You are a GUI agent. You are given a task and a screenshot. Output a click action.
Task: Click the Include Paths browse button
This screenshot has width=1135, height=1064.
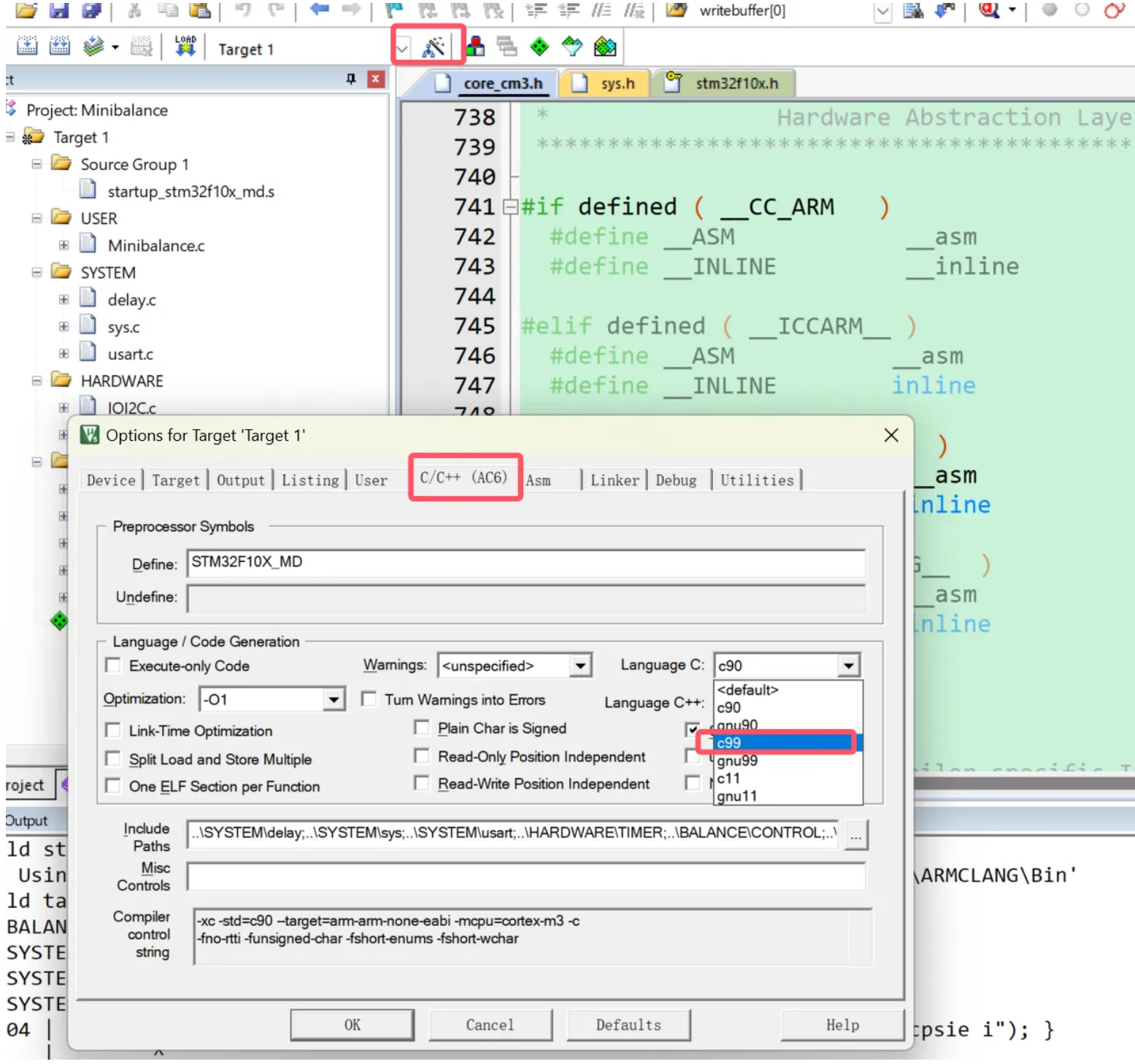[x=855, y=835]
